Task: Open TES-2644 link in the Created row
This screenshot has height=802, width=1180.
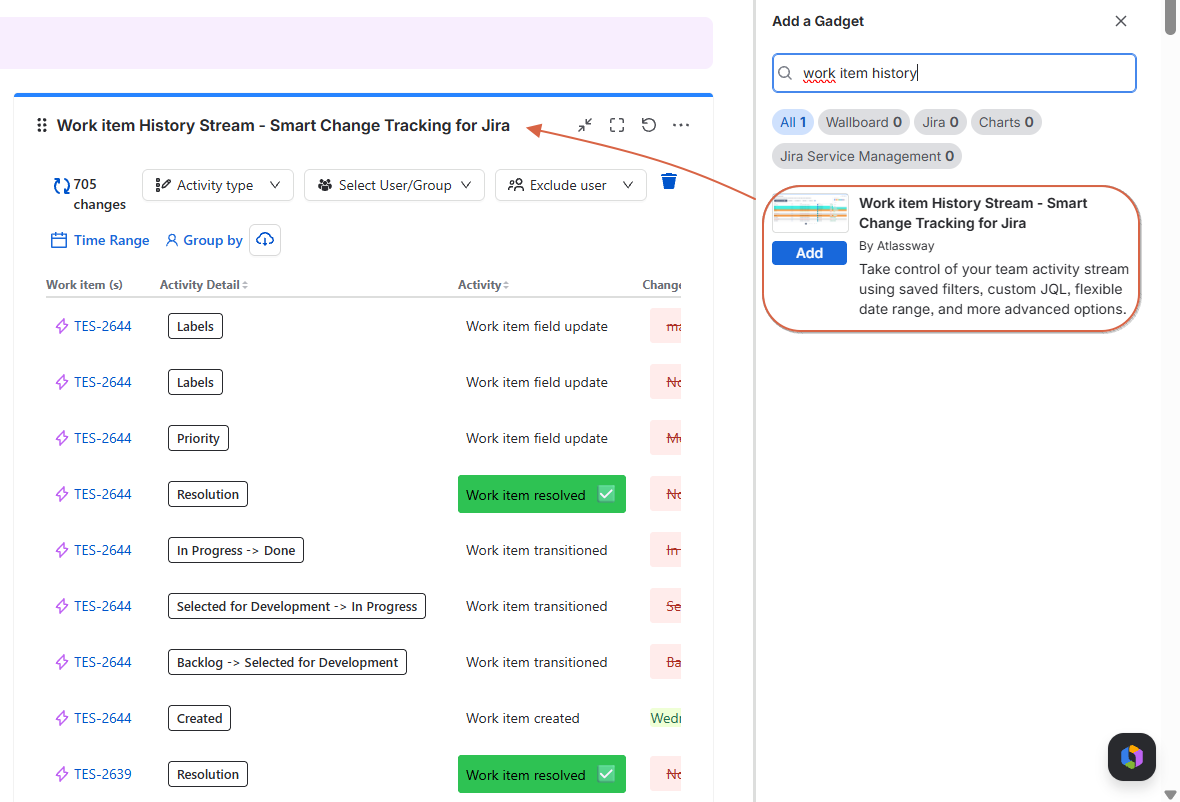Action: (102, 718)
